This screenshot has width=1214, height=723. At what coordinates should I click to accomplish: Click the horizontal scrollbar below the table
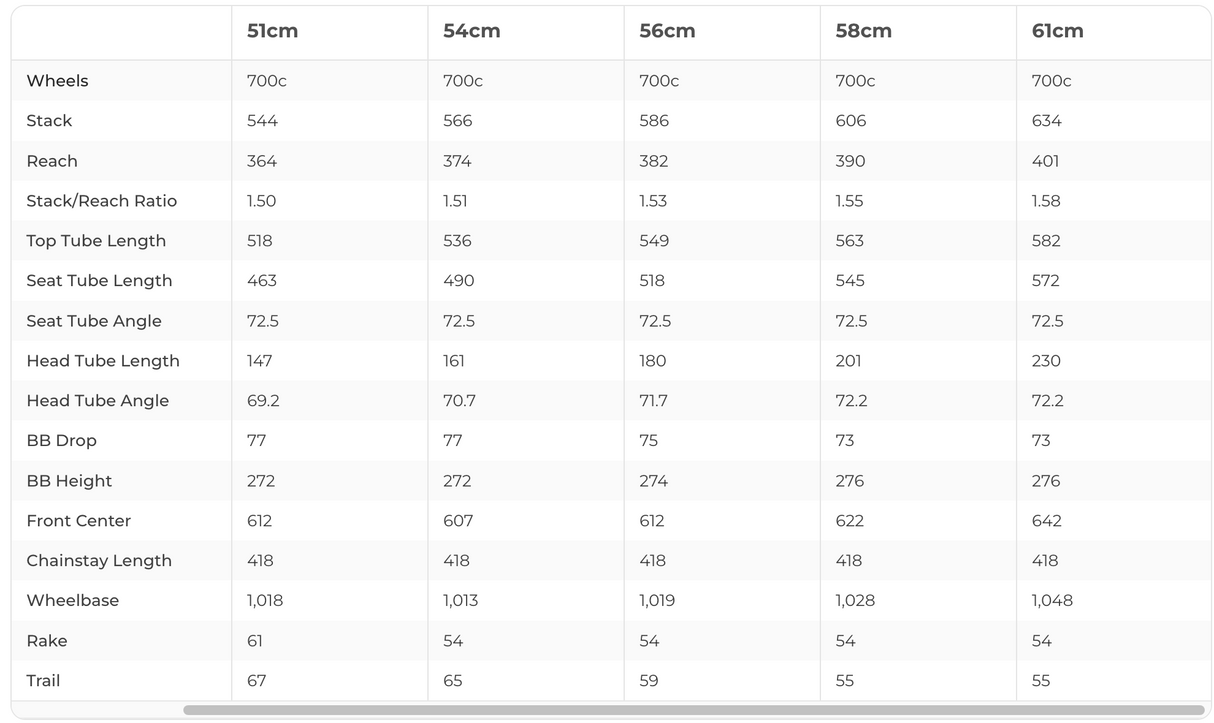click(x=693, y=710)
